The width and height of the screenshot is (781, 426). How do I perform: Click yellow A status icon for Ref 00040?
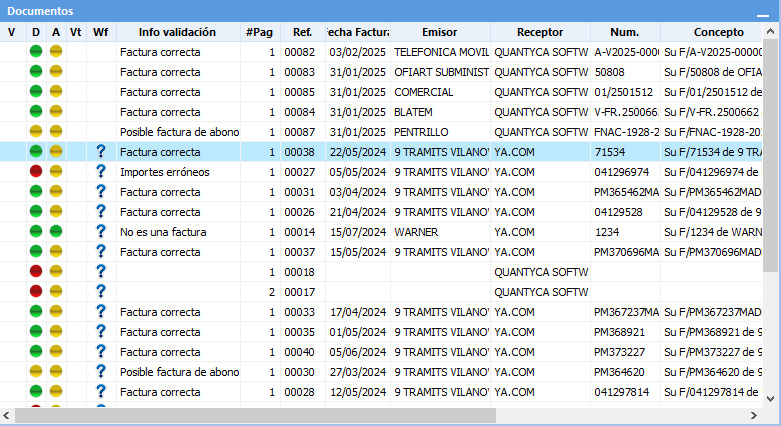click(x=56, y=351)
